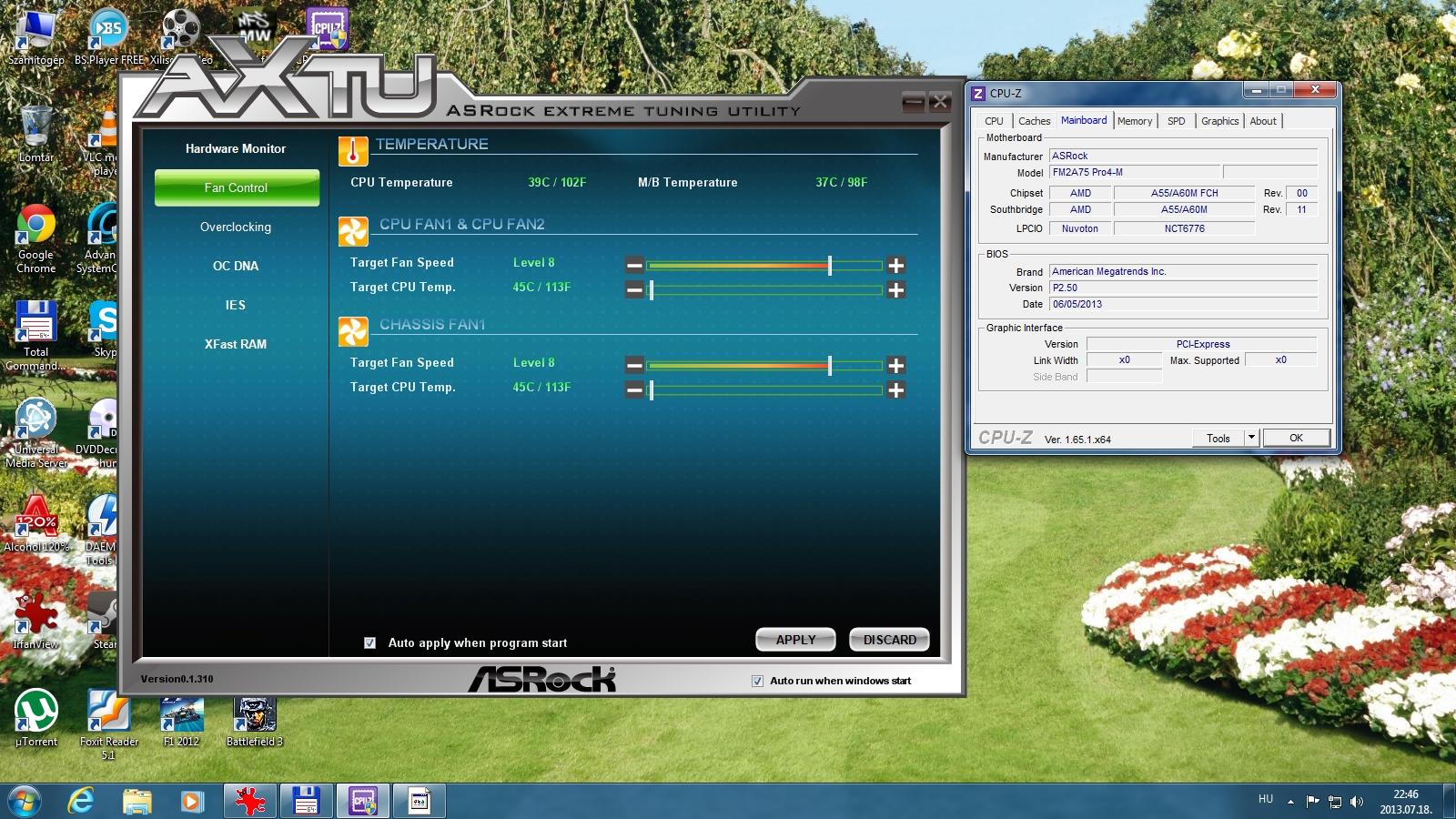
Task: Select Universal Media Server desktop icon
Action: (36, 434)
